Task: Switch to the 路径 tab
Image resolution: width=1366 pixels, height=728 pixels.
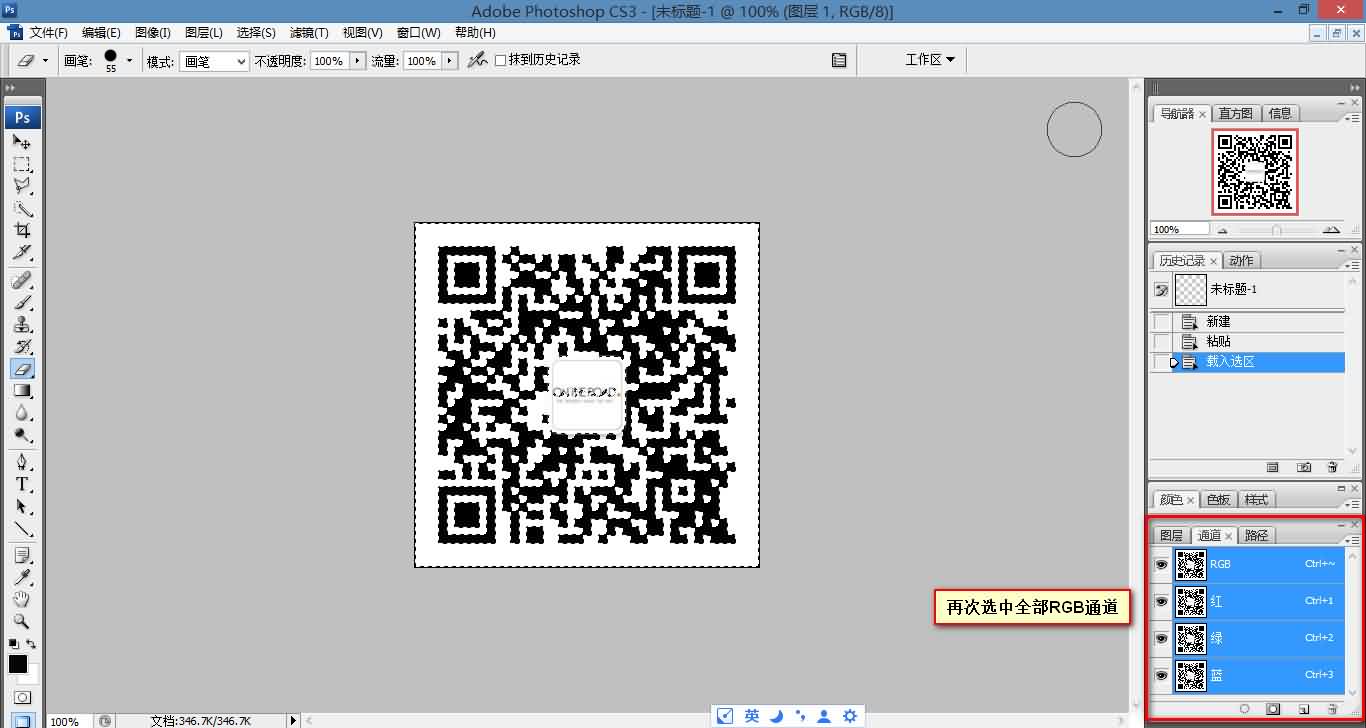Action: (x=1256, y=535)
